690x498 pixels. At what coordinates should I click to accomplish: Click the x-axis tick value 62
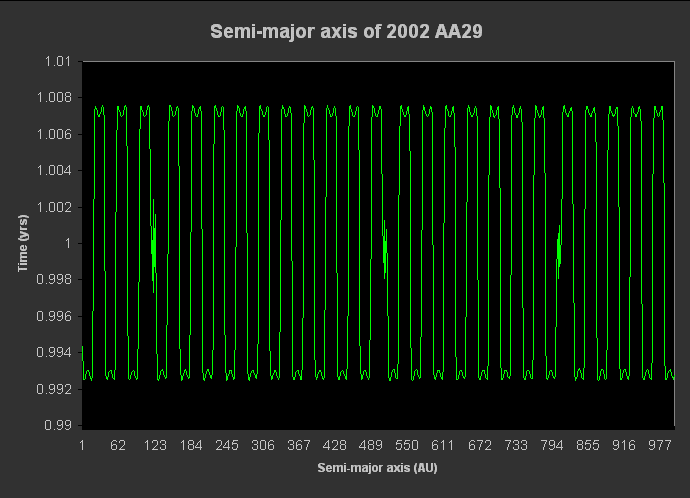[x=118, y=446]
